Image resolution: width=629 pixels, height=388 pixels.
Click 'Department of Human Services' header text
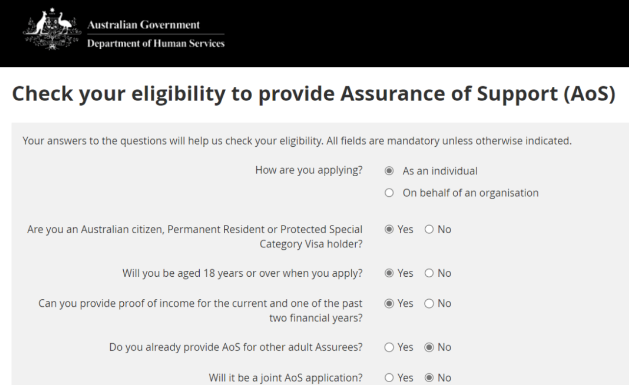pos(156,43)
